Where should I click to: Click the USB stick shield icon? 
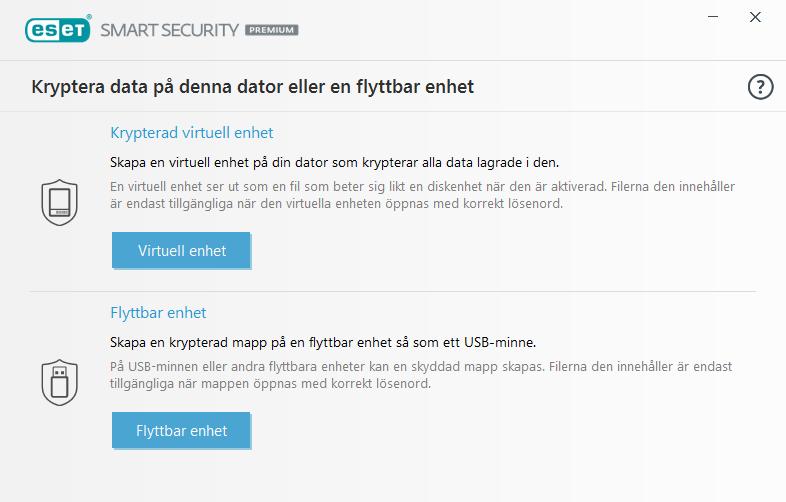click(x=59, y=380)
